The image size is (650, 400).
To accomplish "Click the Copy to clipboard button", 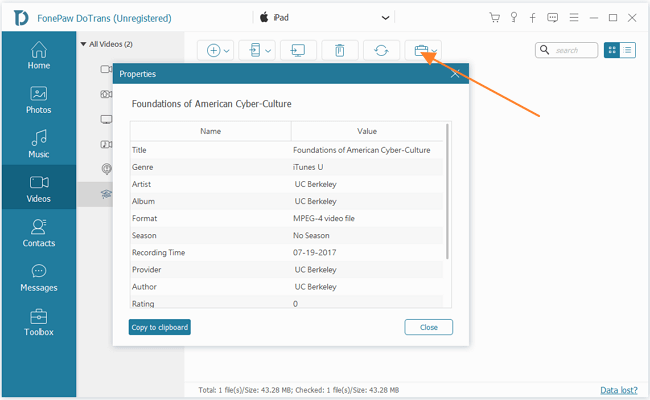I will point(160,327).
